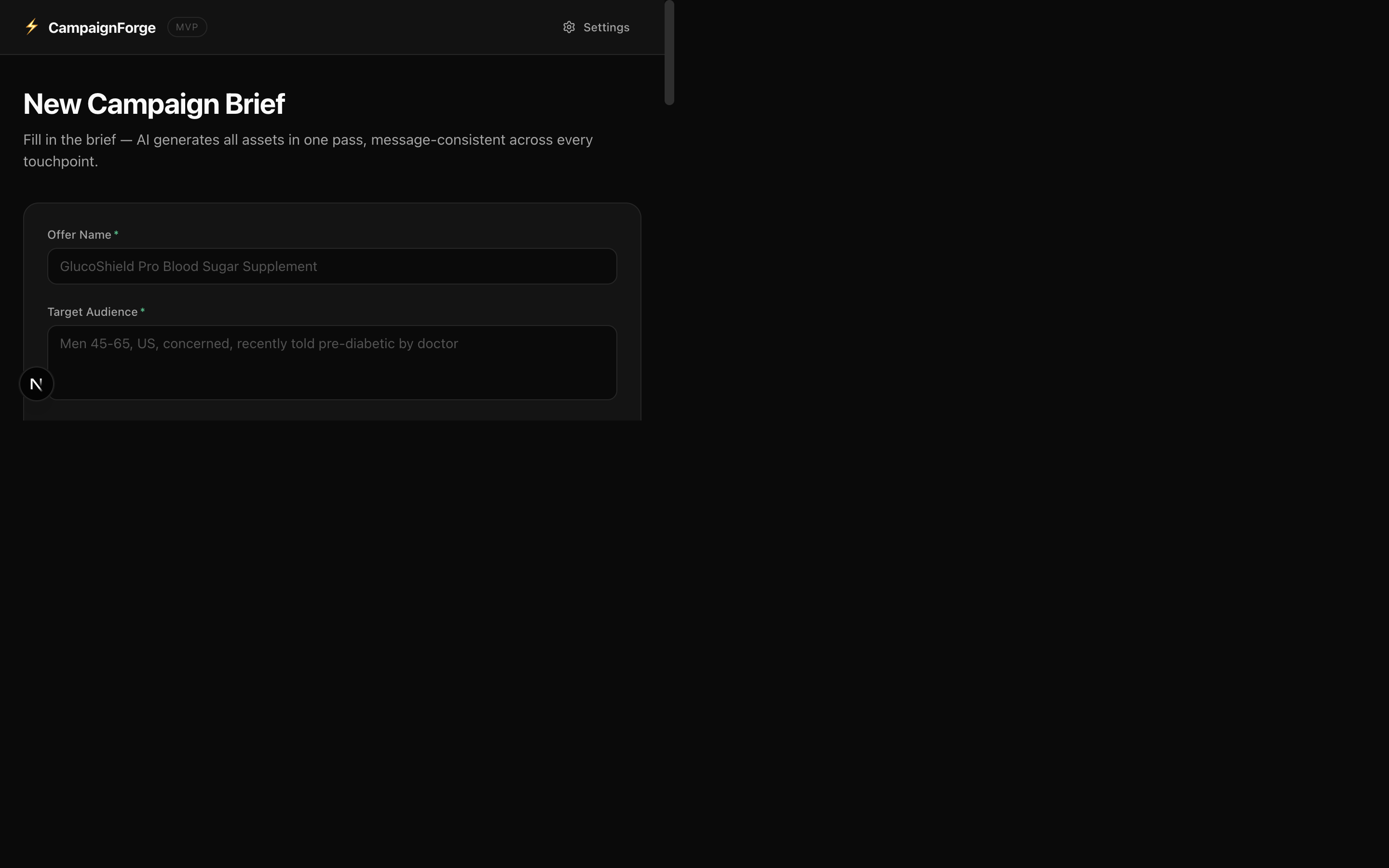Click the "Fill in the brief" description text
The width and height of the screenshot is (1389, 868).
(308, 150)
